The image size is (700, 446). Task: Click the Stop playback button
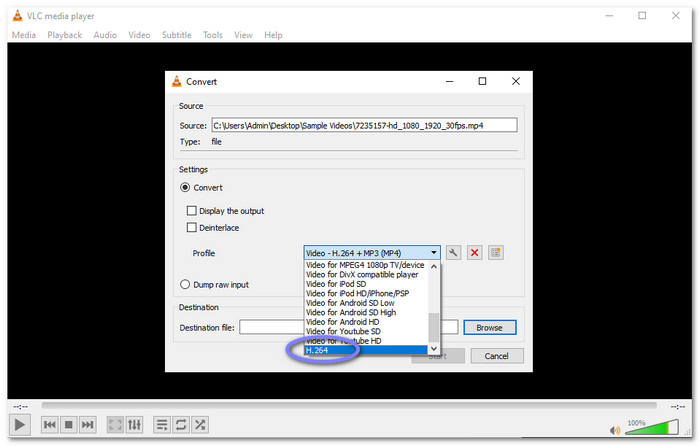(x=68, y=425)
